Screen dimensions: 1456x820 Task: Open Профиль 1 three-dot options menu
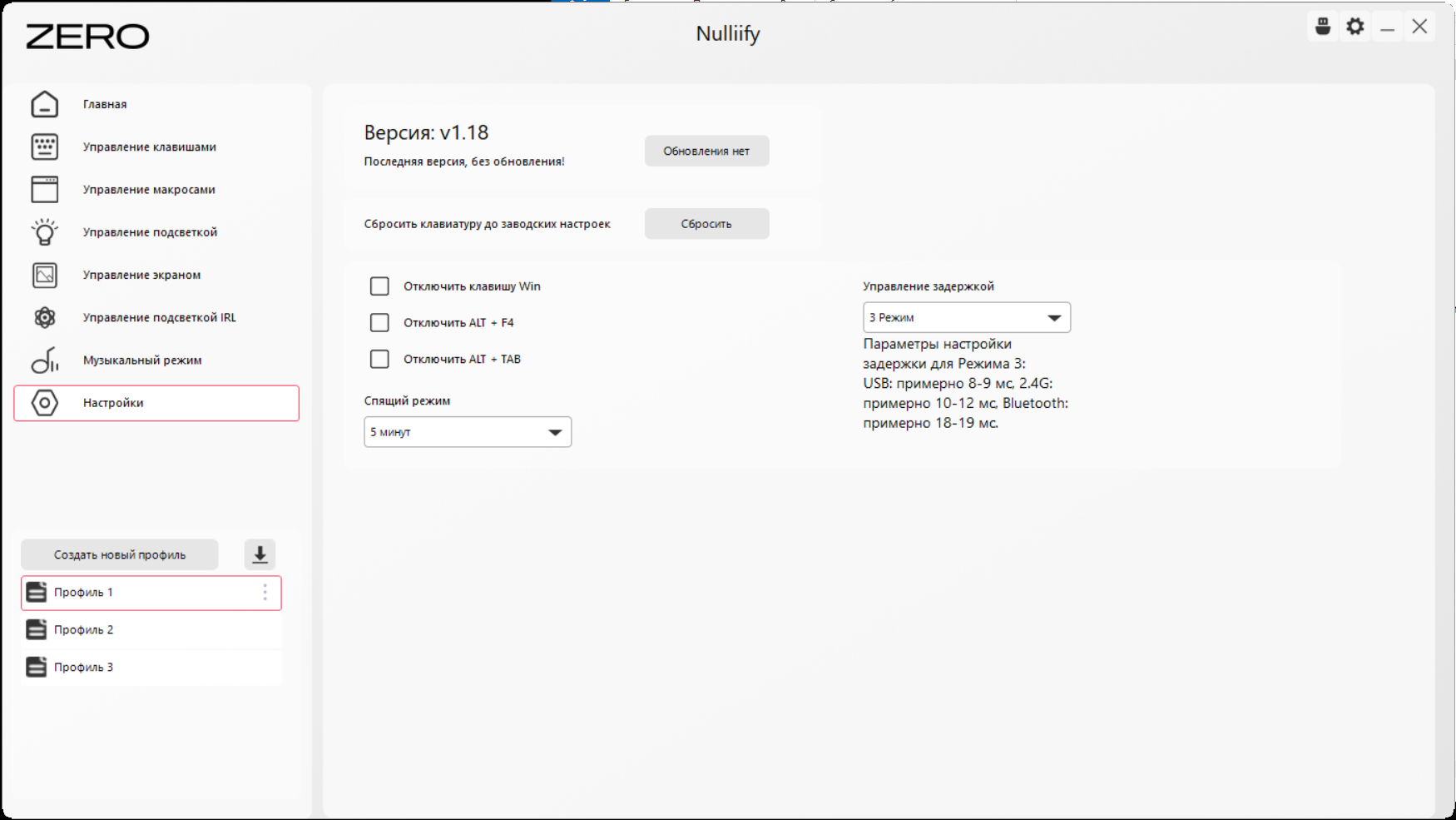tap(265, 592)
